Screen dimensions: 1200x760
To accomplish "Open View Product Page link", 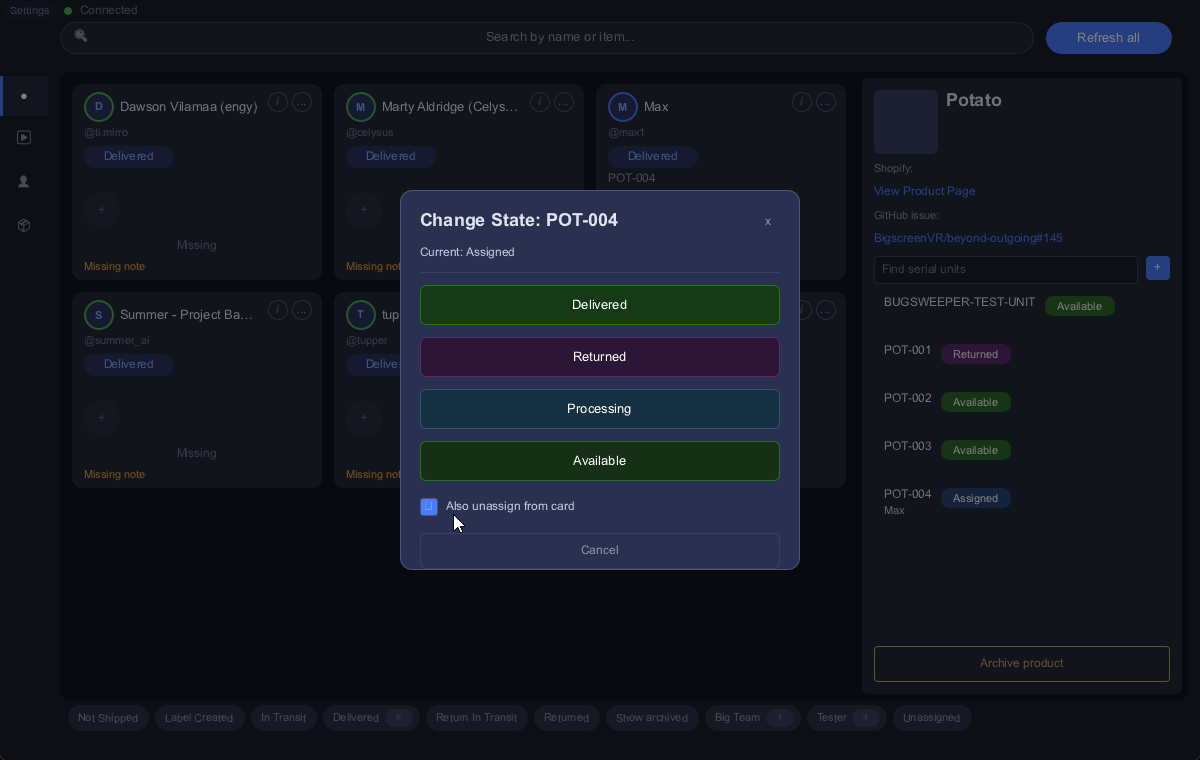I will 924,191.
